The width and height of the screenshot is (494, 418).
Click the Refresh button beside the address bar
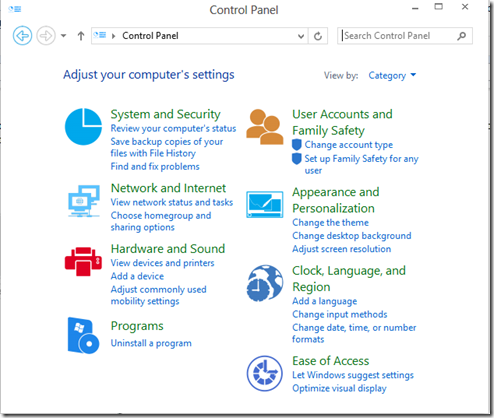click(318, 36)
